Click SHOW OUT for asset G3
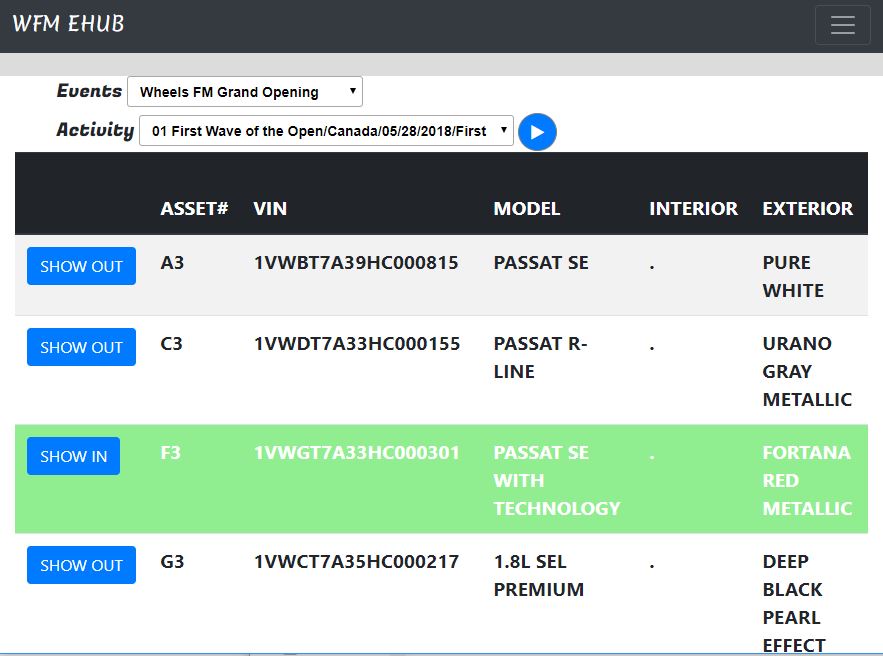 point(81,565)
